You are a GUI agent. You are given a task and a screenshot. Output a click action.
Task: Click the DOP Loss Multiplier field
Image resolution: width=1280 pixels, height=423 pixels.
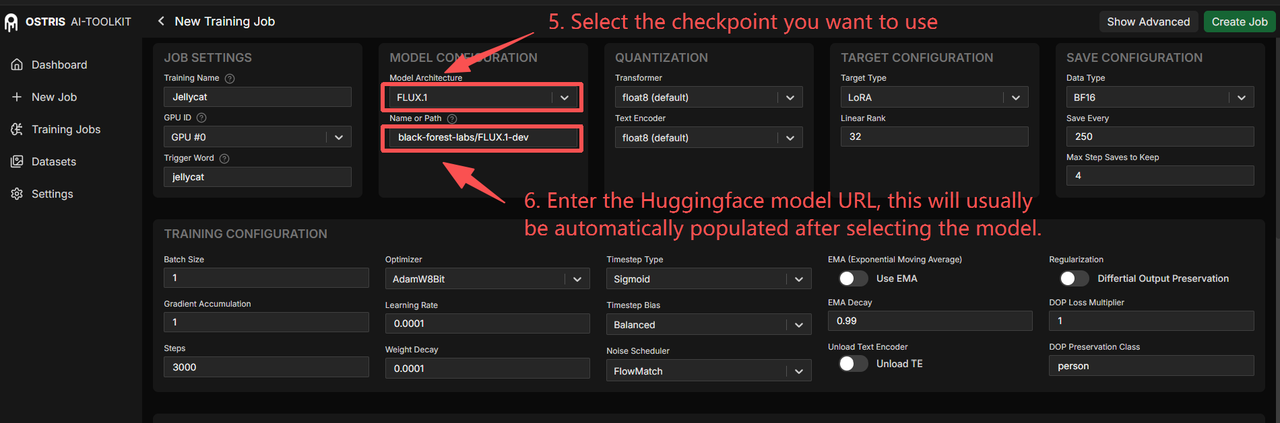(1151, 321)
